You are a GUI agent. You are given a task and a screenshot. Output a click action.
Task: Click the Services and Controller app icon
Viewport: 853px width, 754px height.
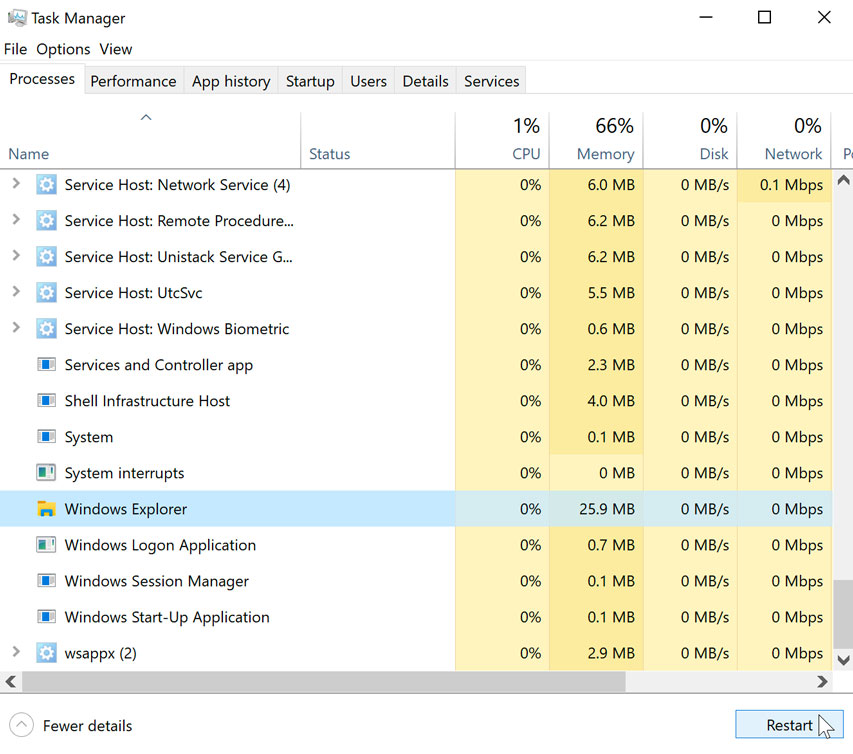pos(46,364)
